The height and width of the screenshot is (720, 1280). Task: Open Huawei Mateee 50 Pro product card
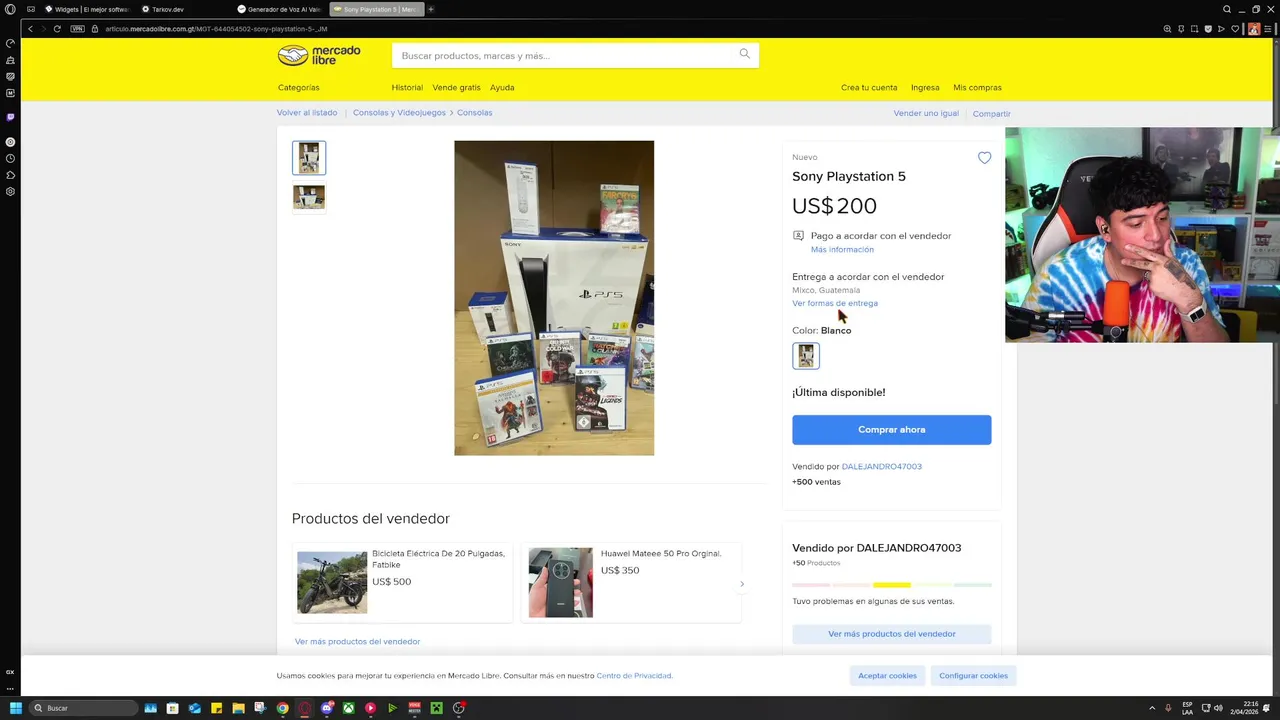pyautogui.click(x=631, y=582)
